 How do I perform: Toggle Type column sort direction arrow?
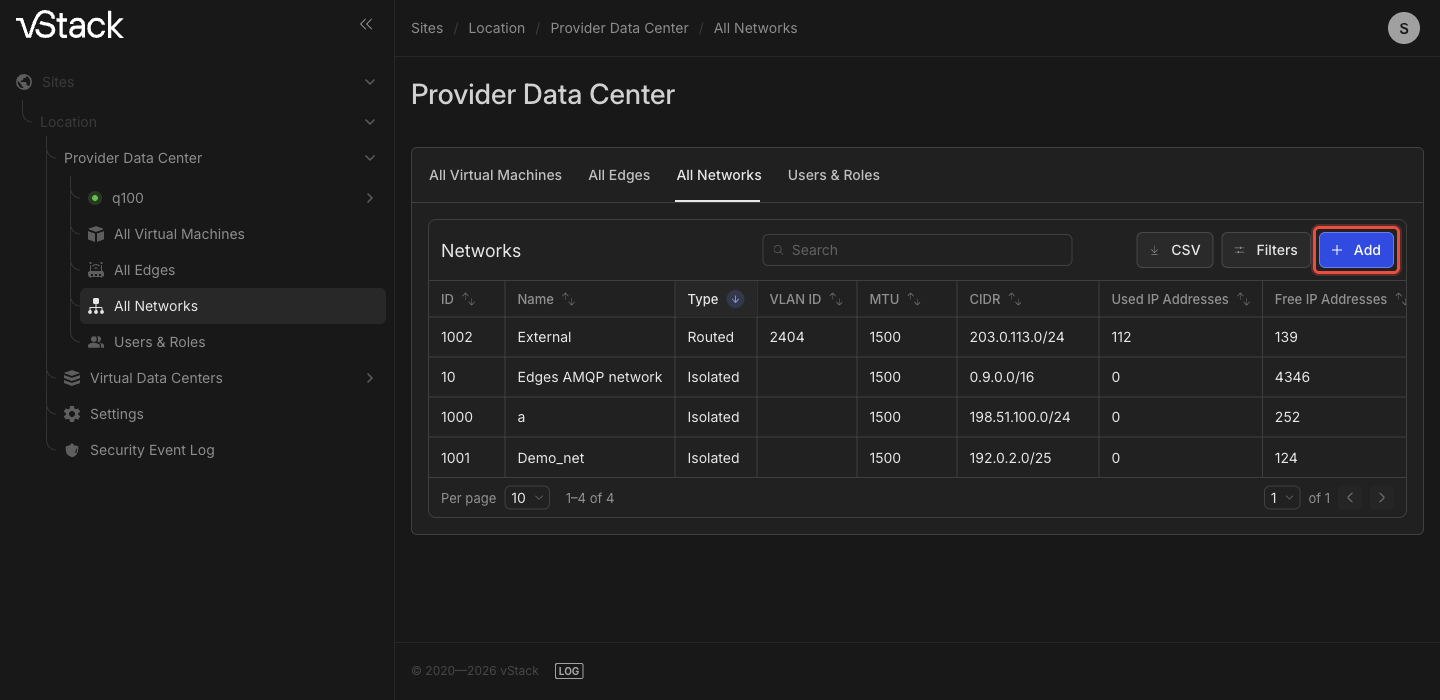(x=735, y=299)
